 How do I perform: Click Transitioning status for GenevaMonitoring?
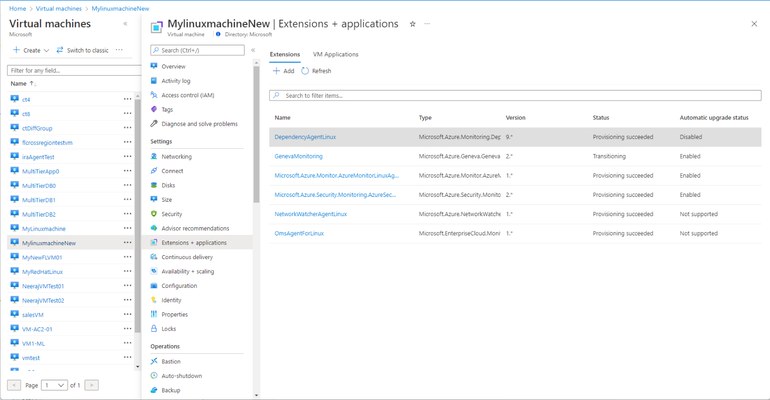point(609,156)
